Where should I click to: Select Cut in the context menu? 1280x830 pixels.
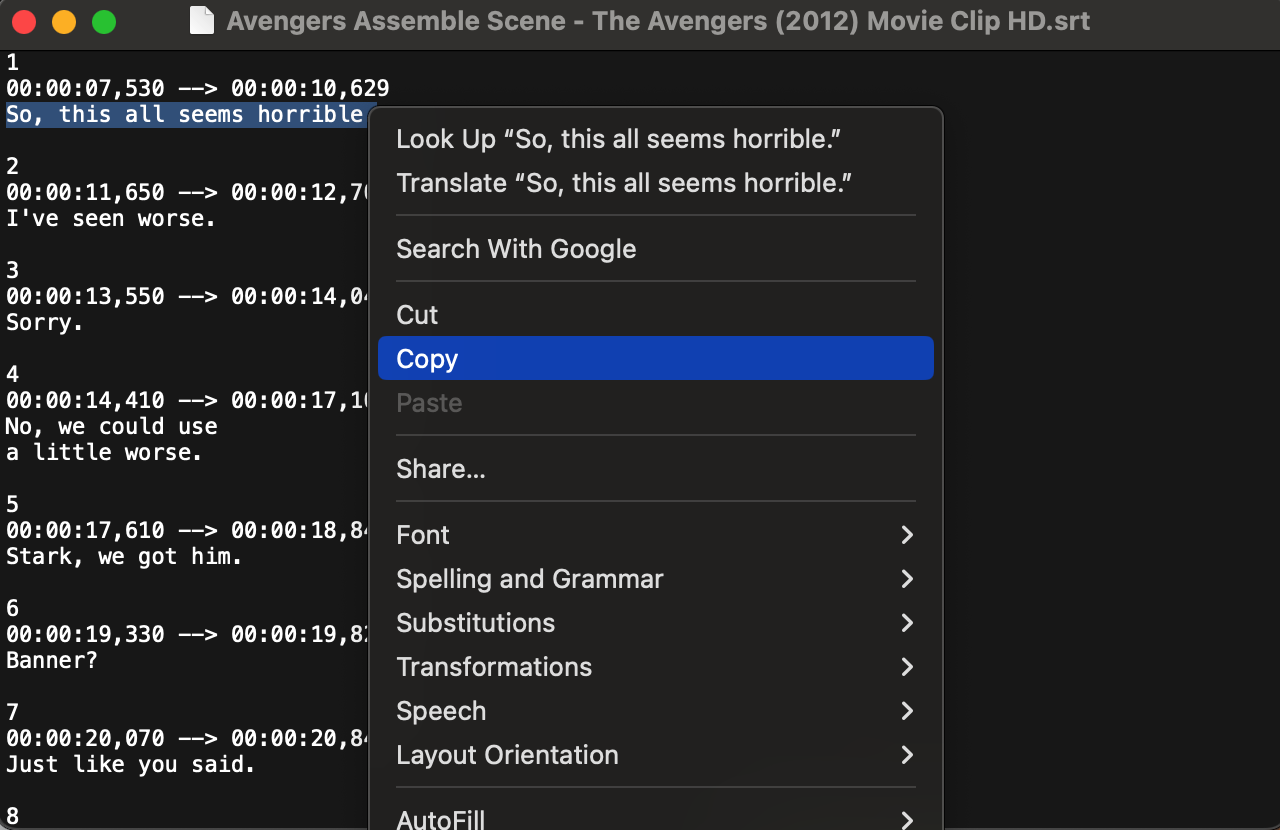click(417, 315)
